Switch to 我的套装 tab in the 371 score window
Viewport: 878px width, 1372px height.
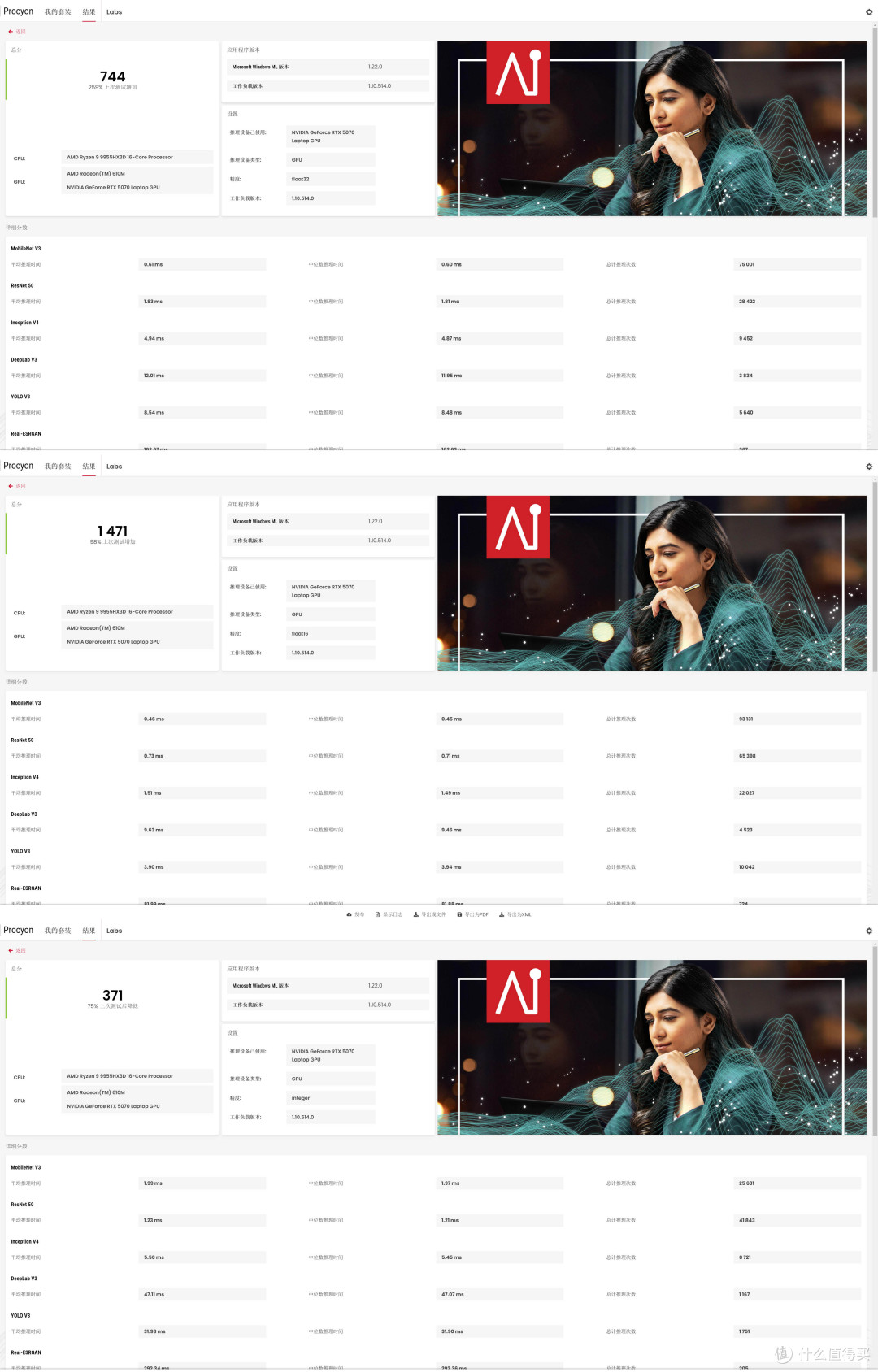[x=58, y=931]
